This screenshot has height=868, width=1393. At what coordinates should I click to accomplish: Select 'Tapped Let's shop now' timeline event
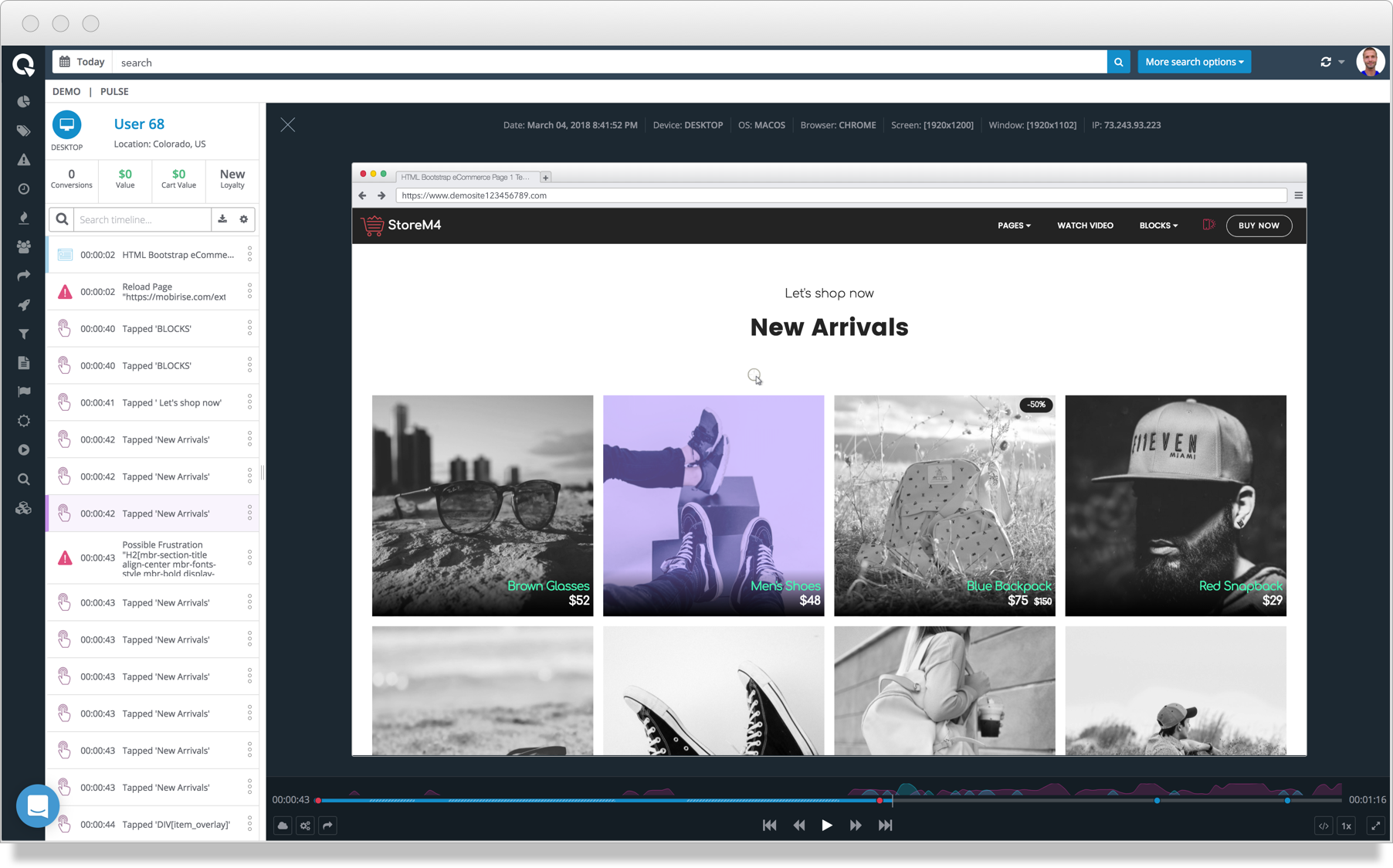pos(153,403)
